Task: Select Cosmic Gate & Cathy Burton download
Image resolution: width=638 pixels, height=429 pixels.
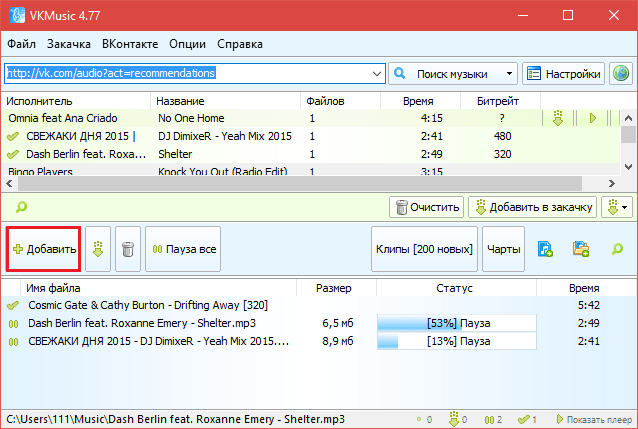Action: coord(319,305)
